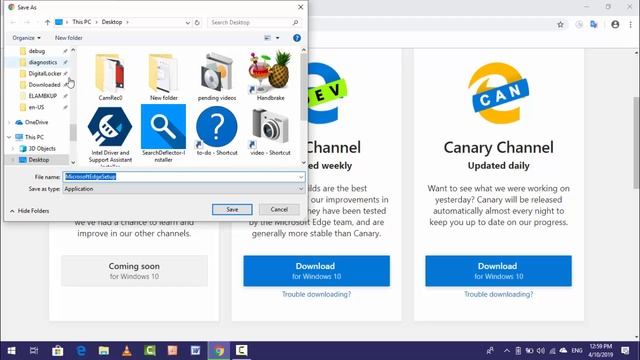Select ELAMBKUP folder in navigation pane

coord(42,96)
